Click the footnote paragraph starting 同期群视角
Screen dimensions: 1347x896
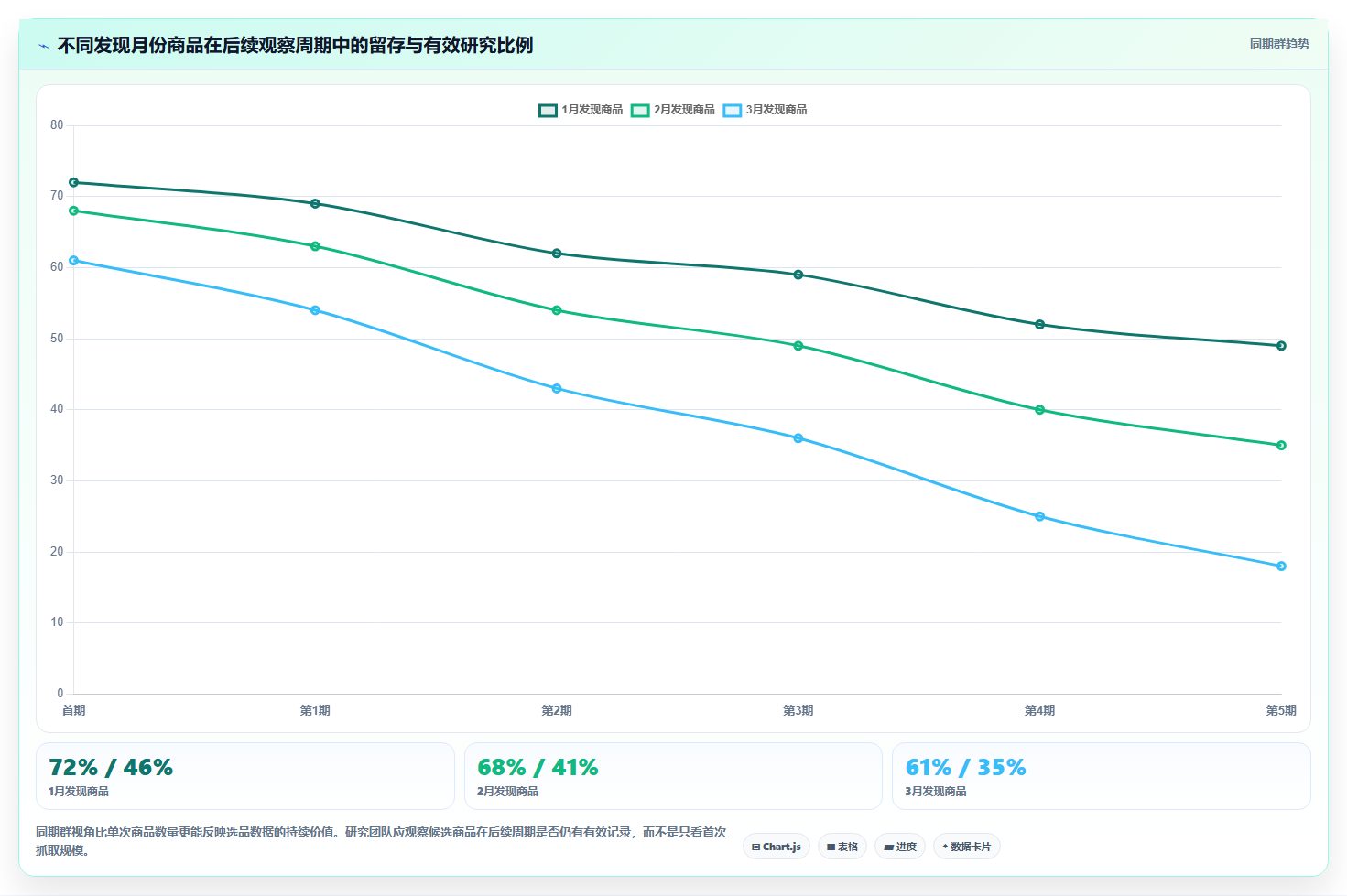click(381, 841)
